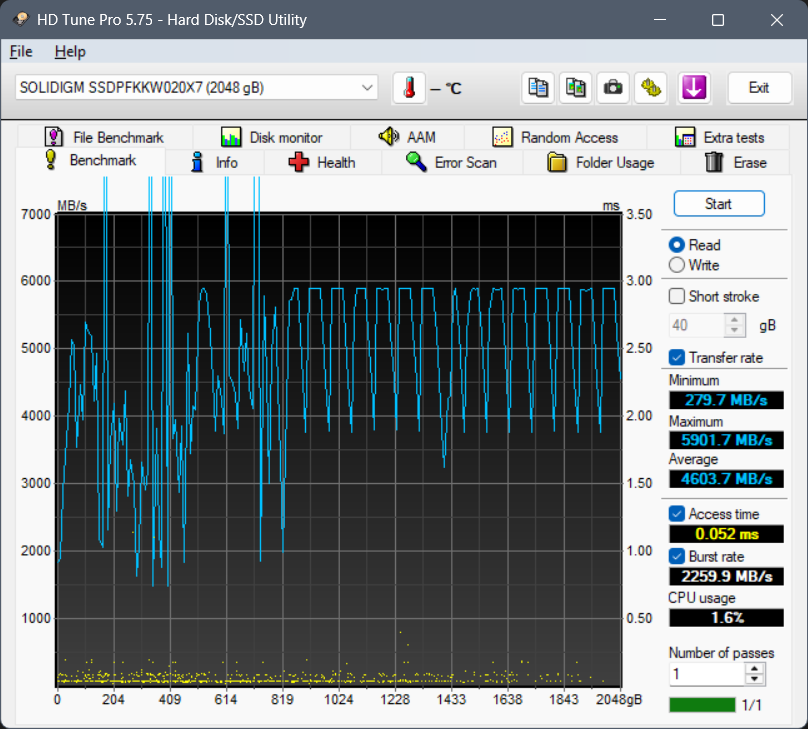This screenshot has height=729, width=808.
Task: Increase number of passes stepper up
Action: tap(755, 668)
